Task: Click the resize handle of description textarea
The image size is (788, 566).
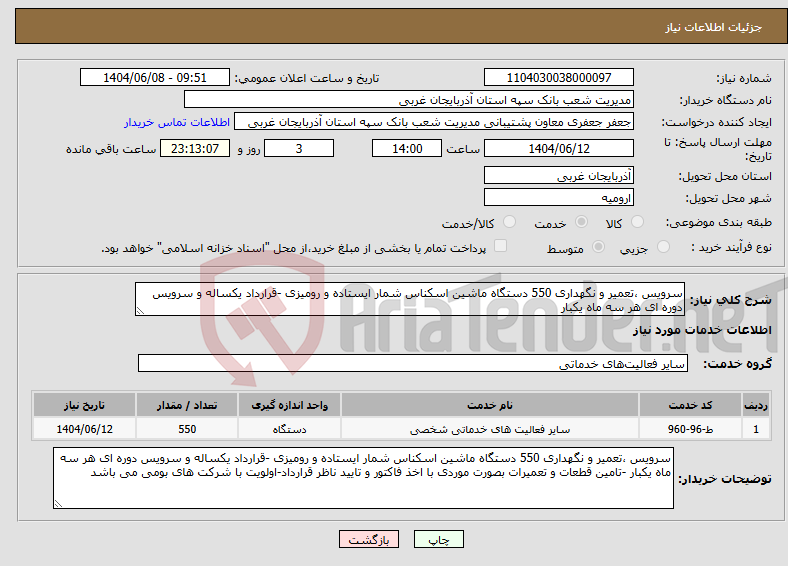Action: [140, 311]
